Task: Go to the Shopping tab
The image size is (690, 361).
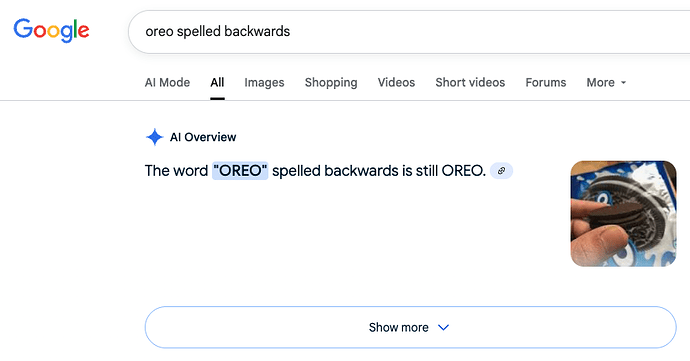Action: 331,82
